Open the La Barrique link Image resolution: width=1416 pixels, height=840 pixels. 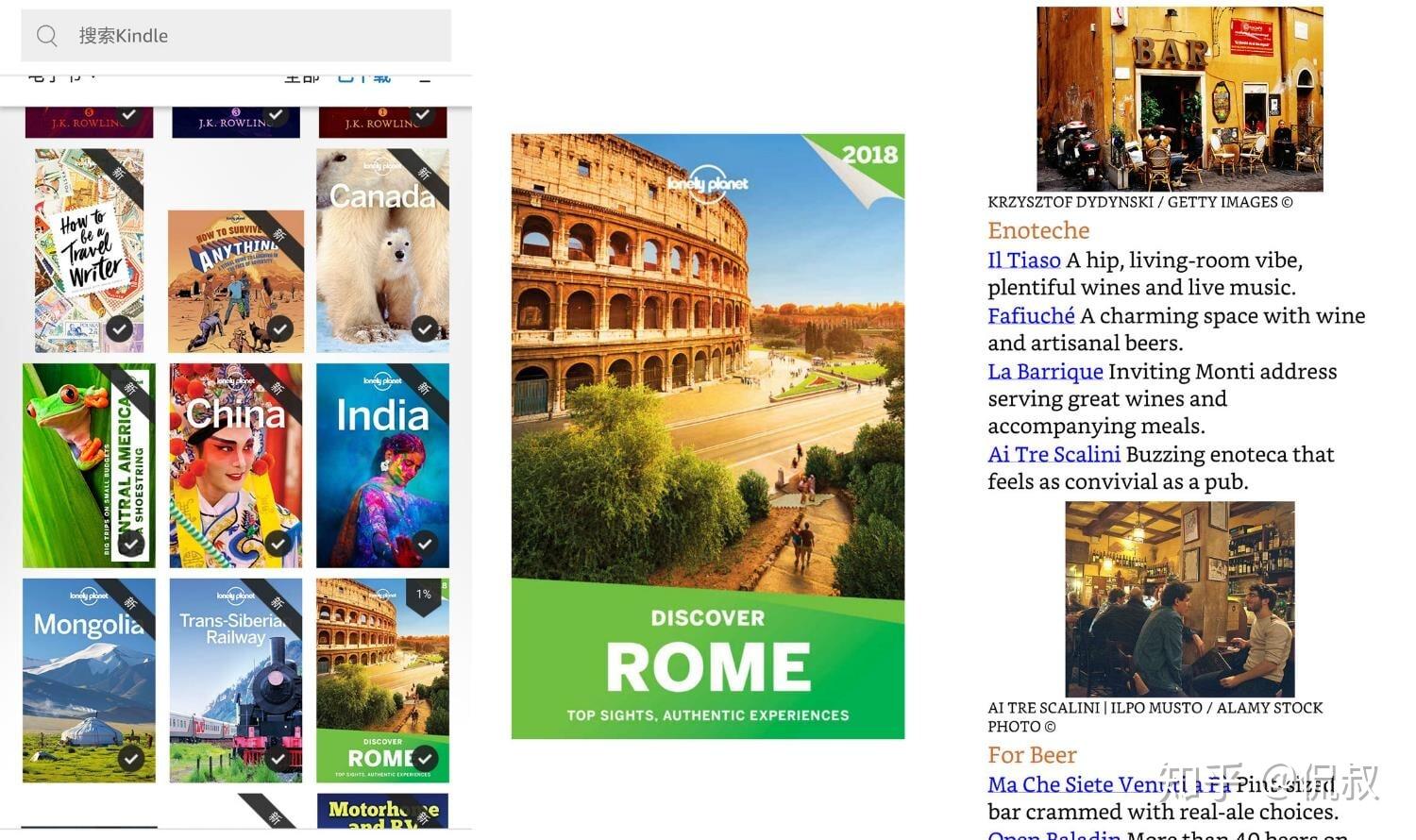point(1045,371)
